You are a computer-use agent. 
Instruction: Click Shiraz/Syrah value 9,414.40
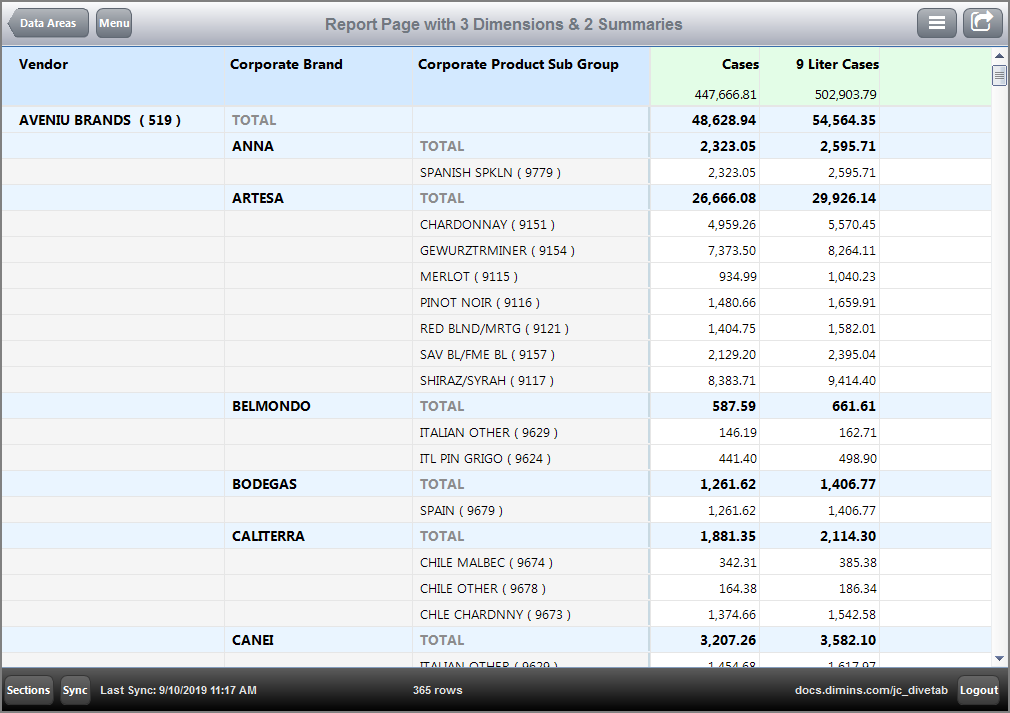852,381
